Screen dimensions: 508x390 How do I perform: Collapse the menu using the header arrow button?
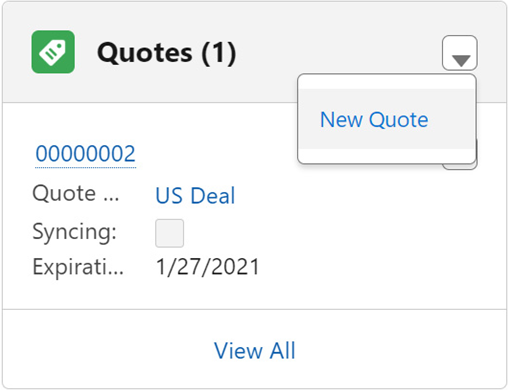click(460, 53)
